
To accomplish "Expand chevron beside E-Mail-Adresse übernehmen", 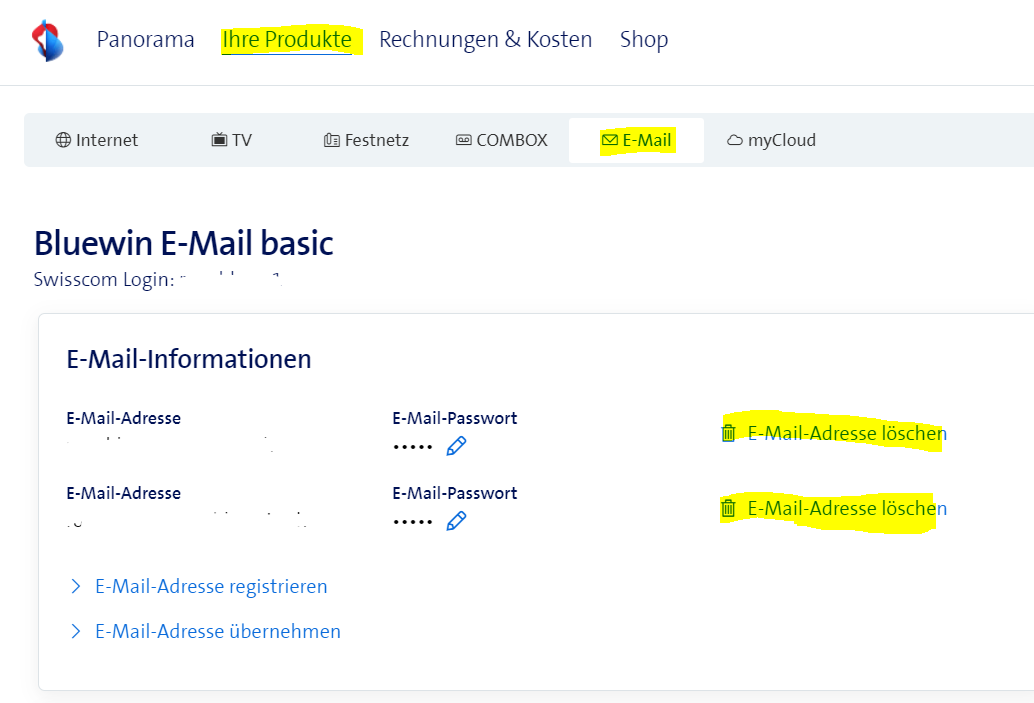I will pyautogui.click(x=76, y=631).
